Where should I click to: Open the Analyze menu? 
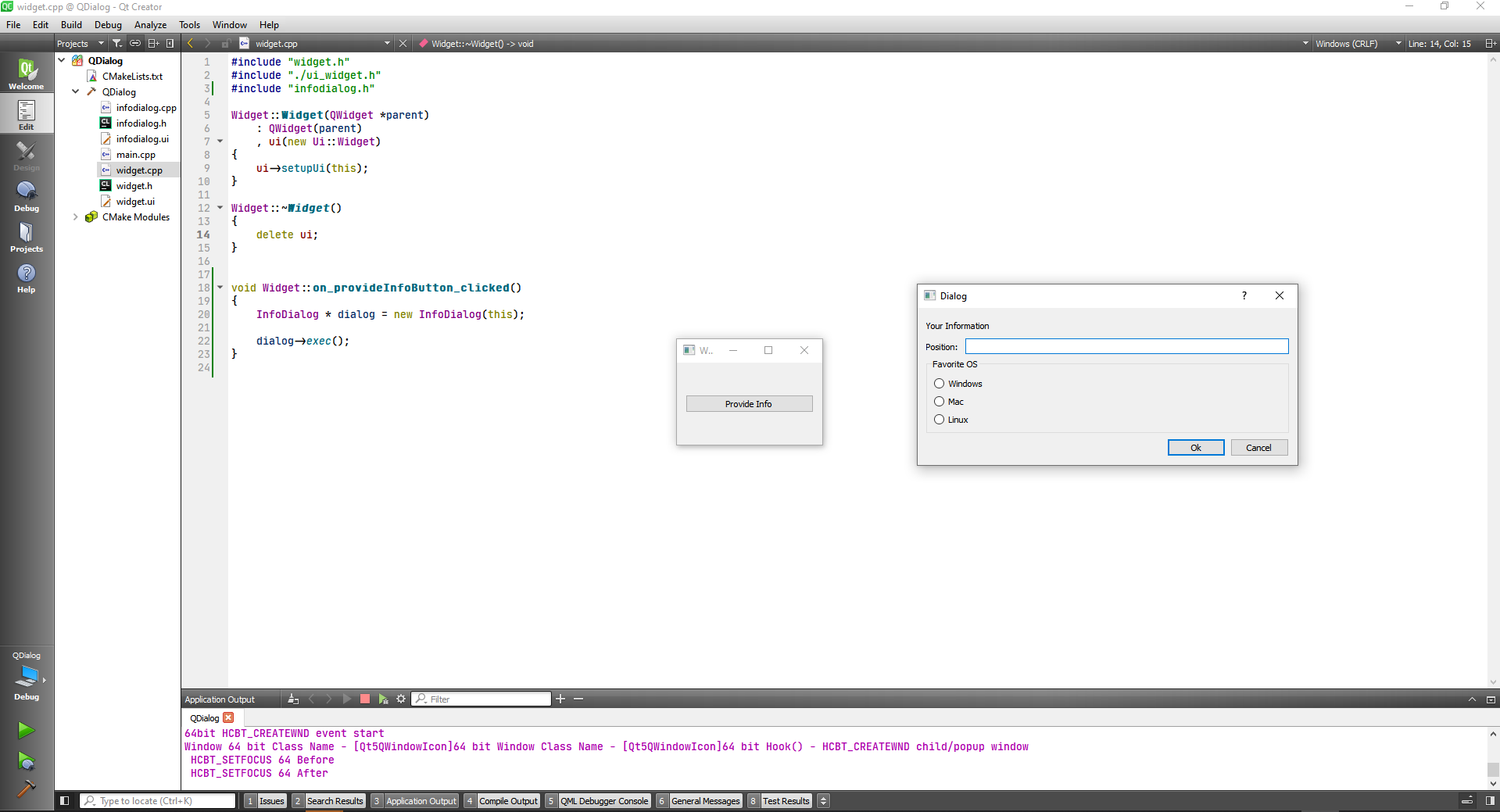[x=150, y=24]
